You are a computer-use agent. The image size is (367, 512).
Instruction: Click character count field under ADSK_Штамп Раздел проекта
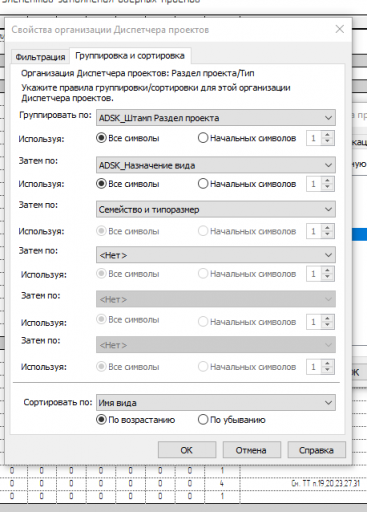point(314,138)
